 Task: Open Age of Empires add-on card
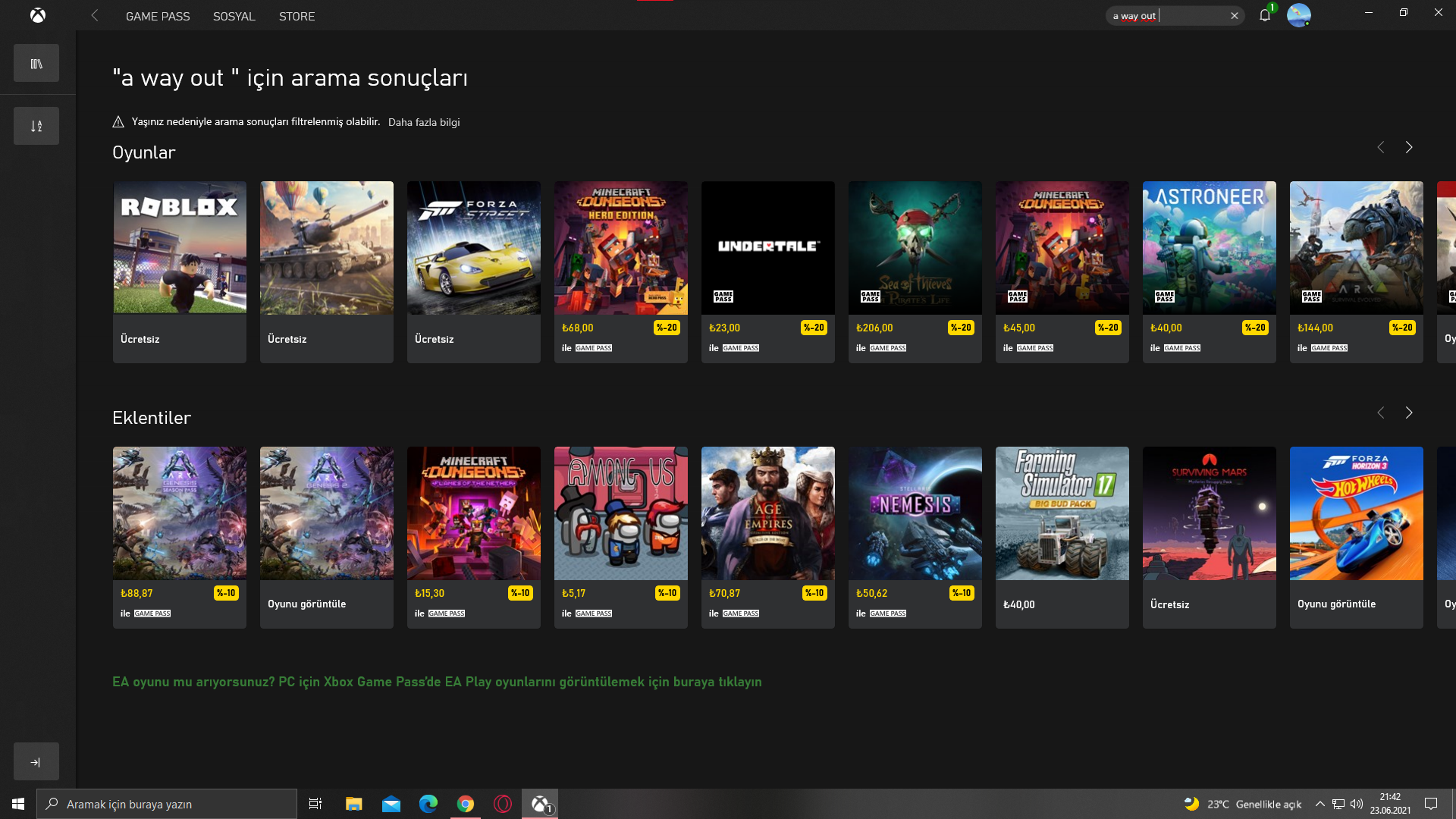click(768, 537)
